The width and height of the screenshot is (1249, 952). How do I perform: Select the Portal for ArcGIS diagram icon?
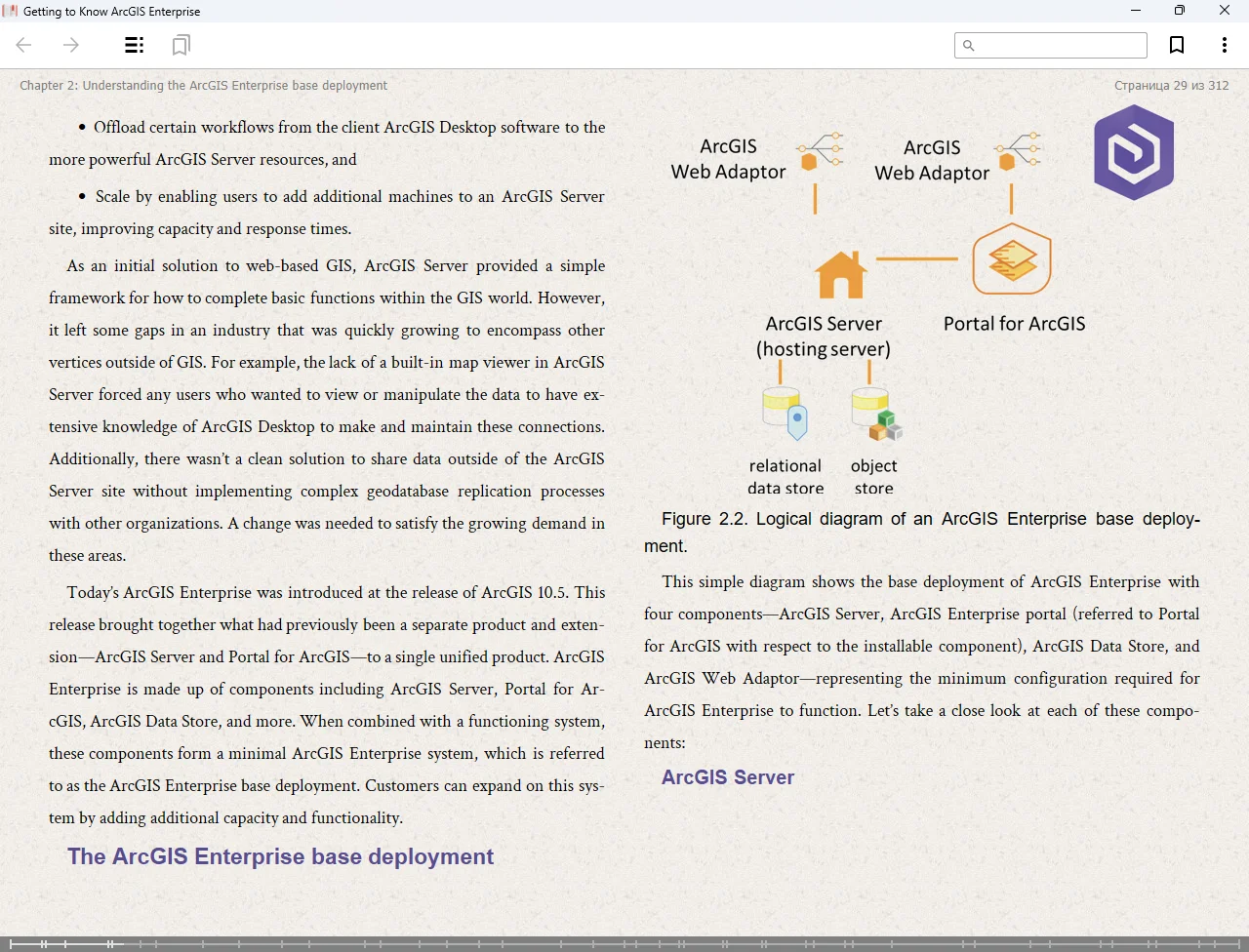coord(1012,259)
